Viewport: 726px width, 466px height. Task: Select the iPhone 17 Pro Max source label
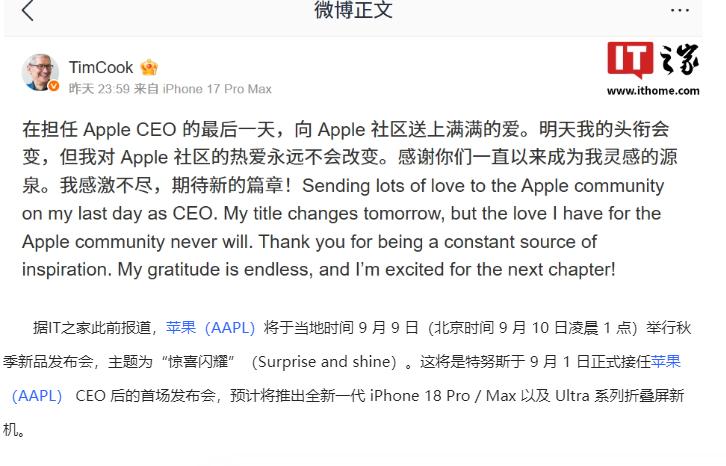pos(217,88)
